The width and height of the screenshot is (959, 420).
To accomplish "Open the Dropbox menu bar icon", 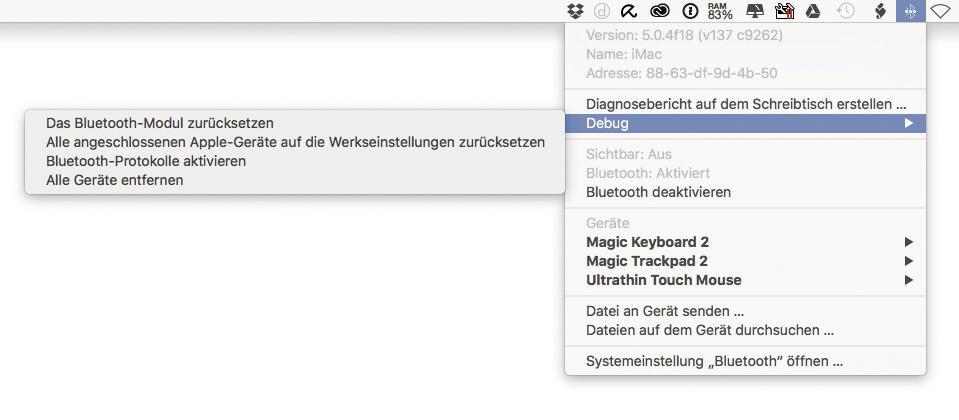I will [576, 11].
